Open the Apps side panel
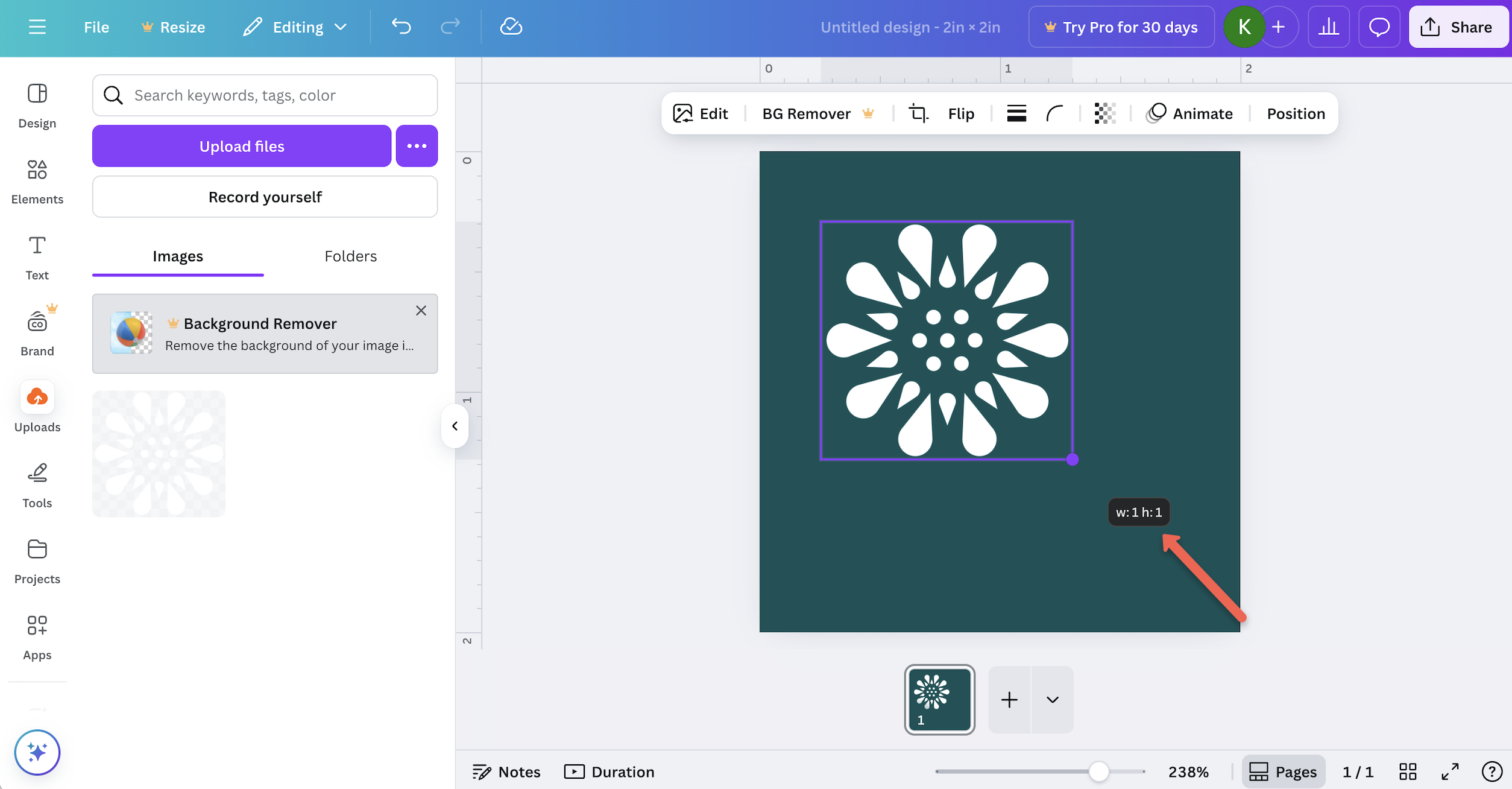 point(37,638)
